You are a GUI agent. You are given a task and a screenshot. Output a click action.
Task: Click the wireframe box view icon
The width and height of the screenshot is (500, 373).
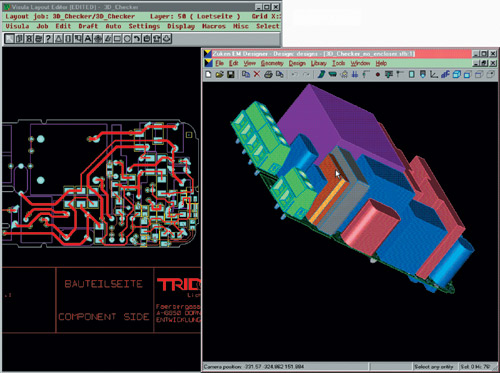click(x=478, y=75)
